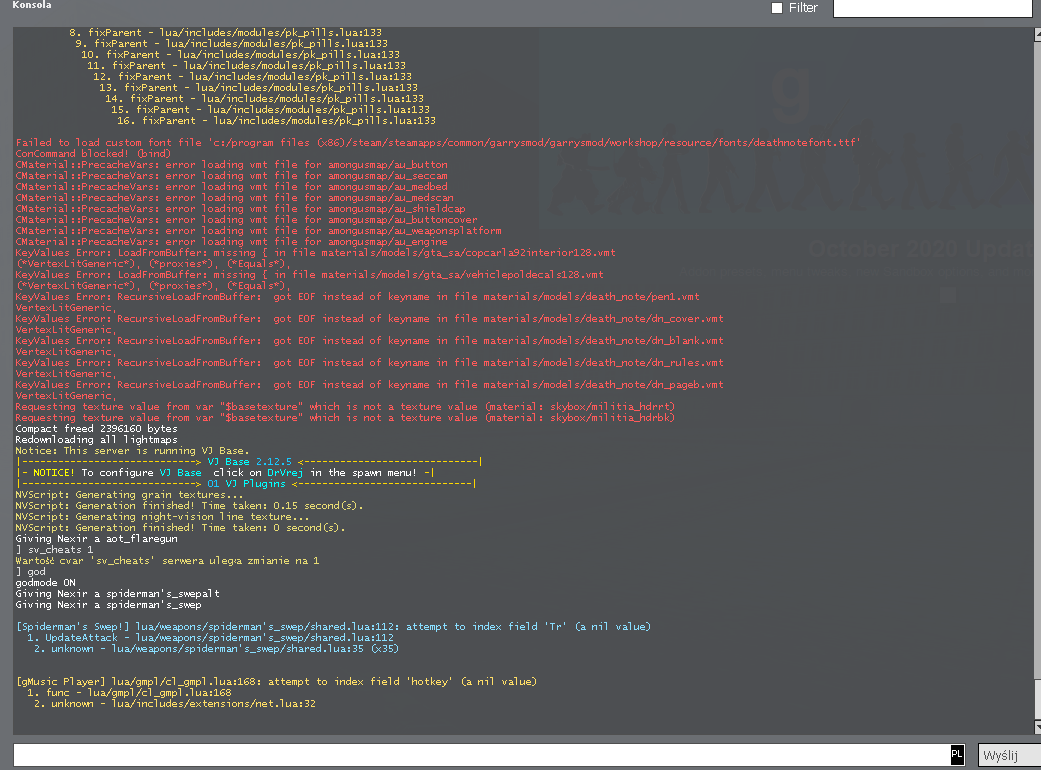Viewport: 1041px width, 770px height.
Task: Click the amongusmap/au_engine error line
Action: 231,242
